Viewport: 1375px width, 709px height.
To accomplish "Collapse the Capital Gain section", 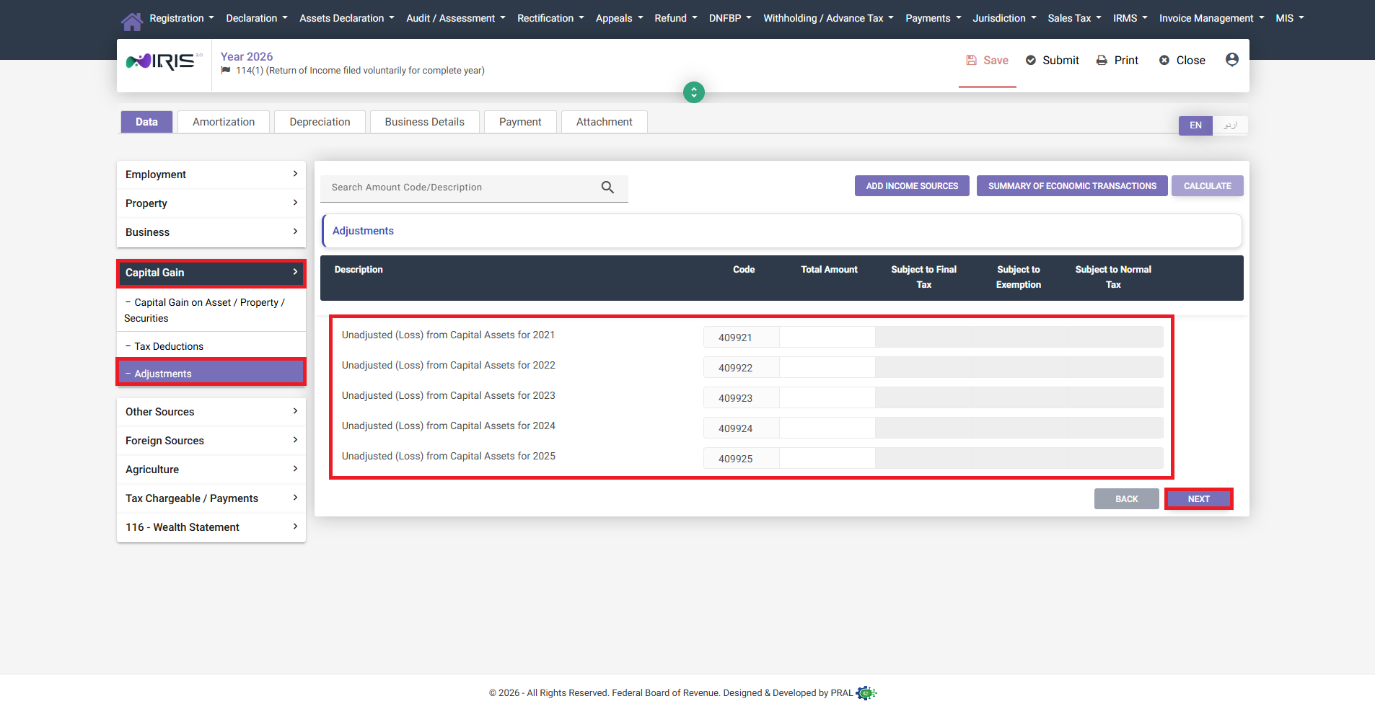I will coord(211,272).
